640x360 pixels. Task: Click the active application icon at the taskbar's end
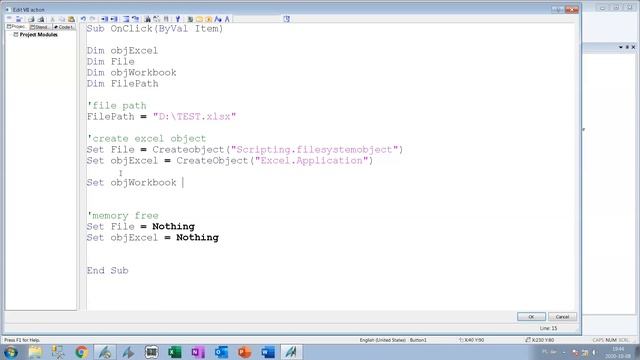click(291, 352)
